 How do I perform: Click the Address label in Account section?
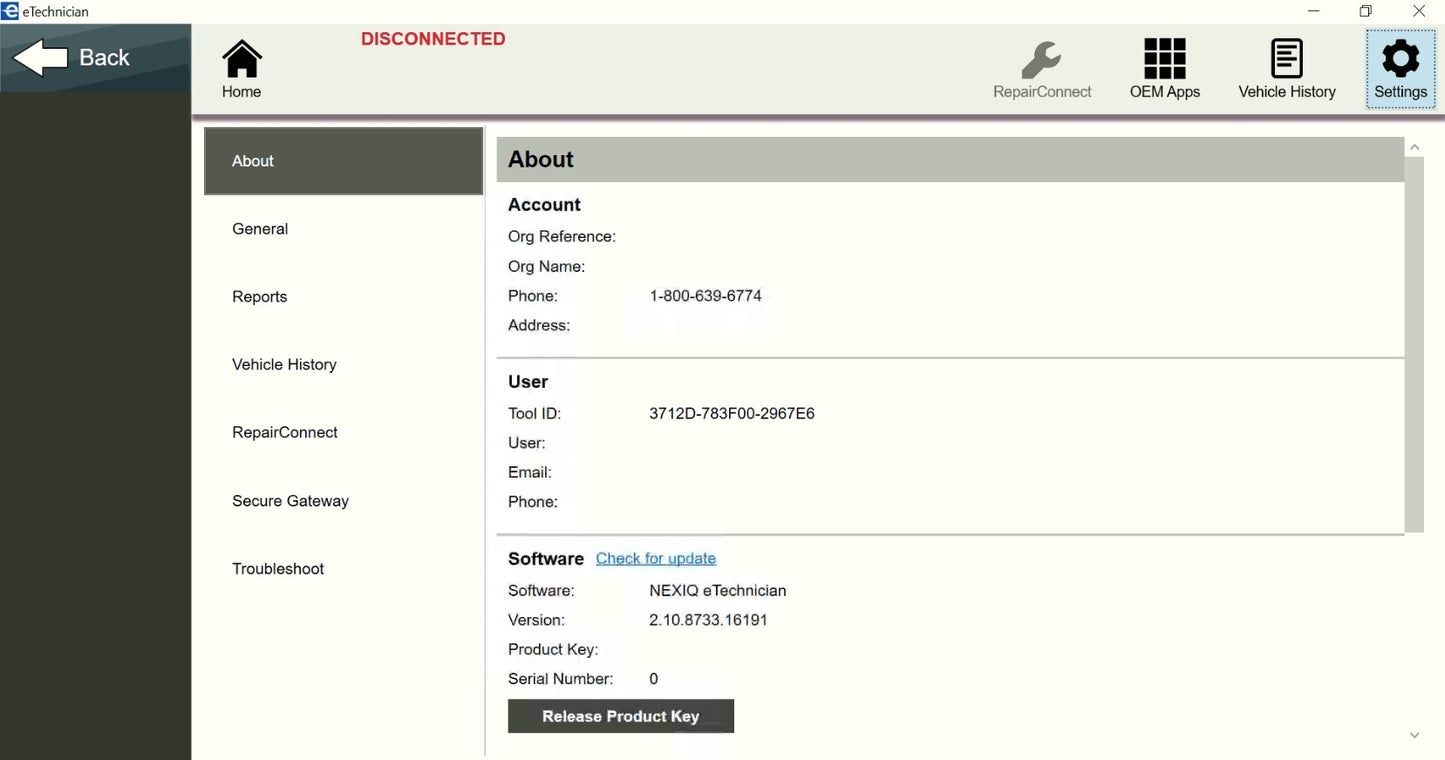(x=539, y=326)
